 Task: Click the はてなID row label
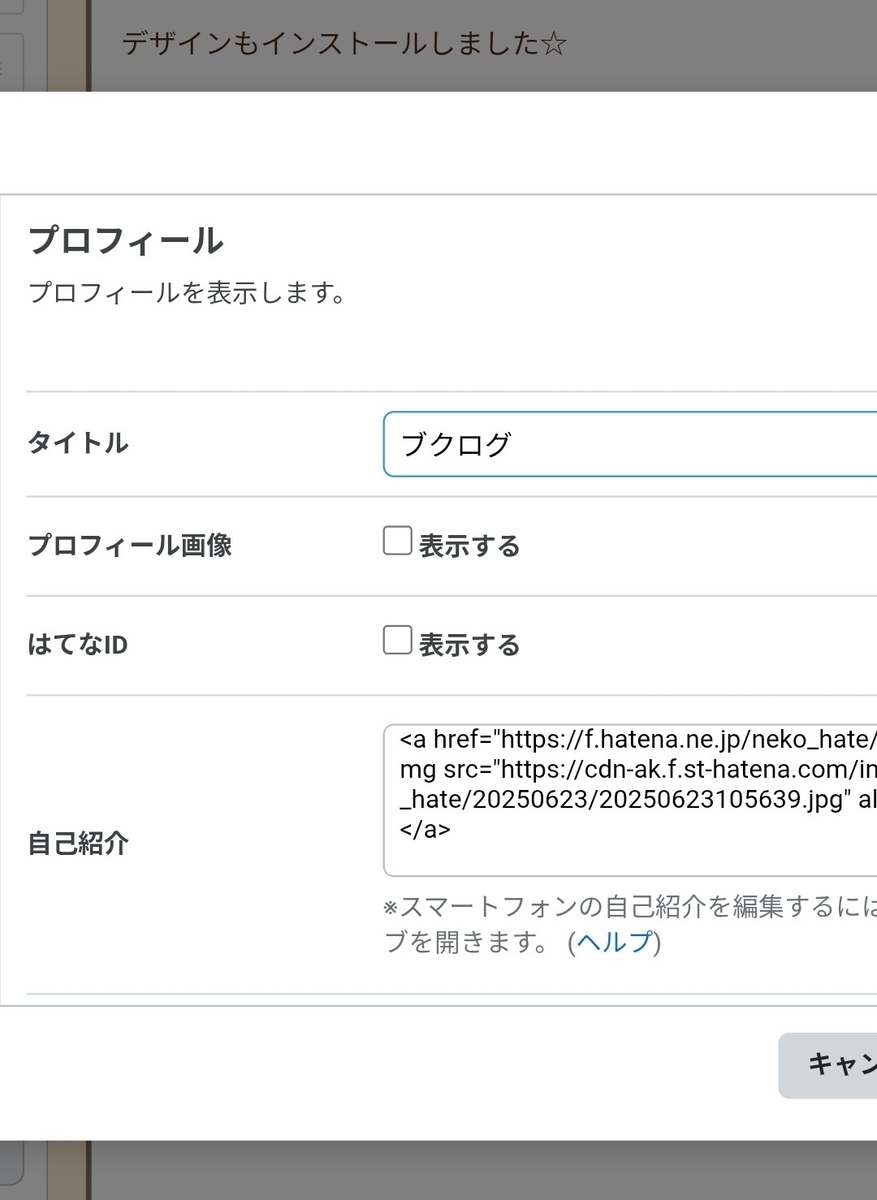coord(78,645)
